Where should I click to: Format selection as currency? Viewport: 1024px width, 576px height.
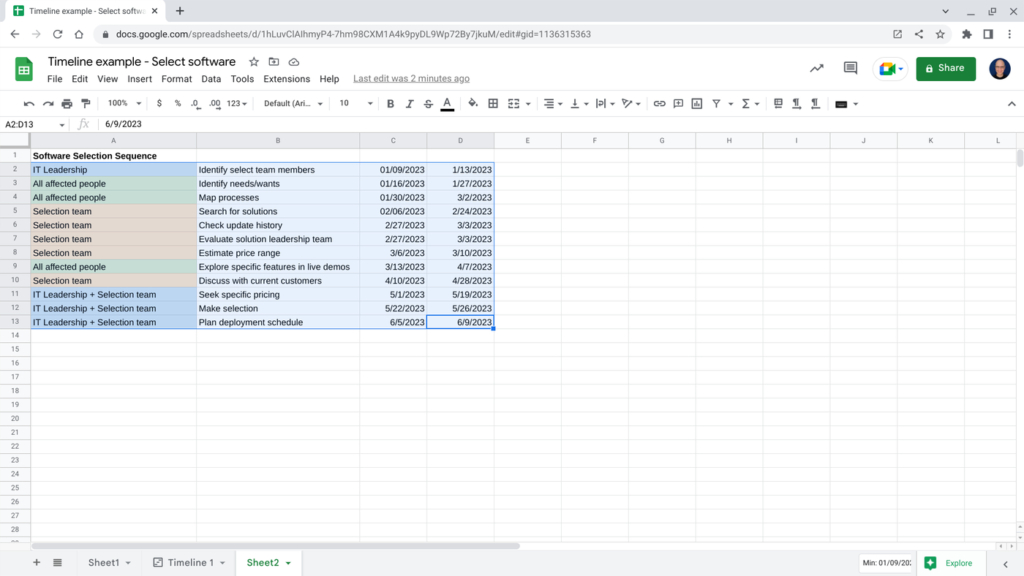pos(160,103)
